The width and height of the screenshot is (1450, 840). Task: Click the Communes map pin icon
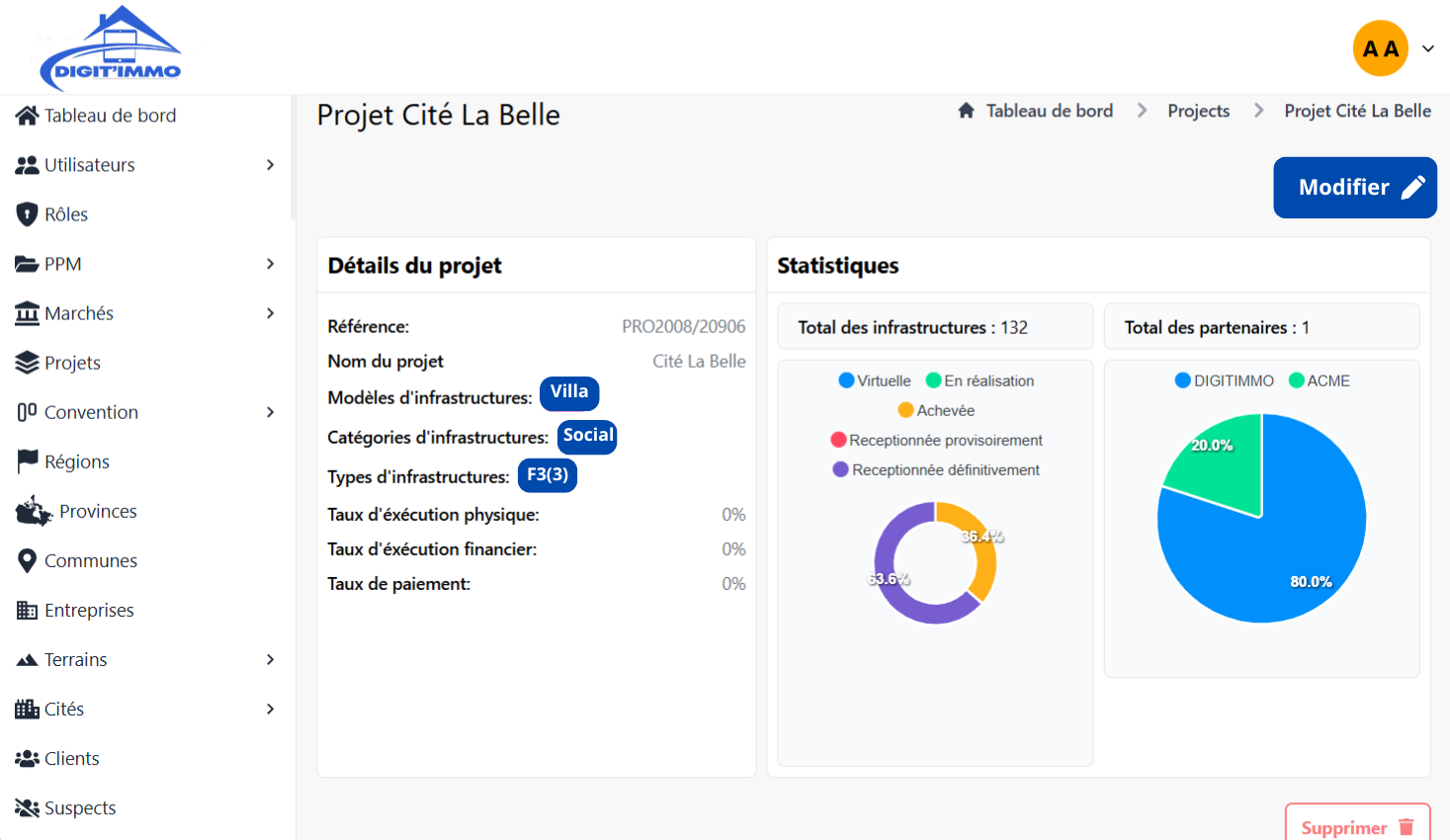click(27, 560)
